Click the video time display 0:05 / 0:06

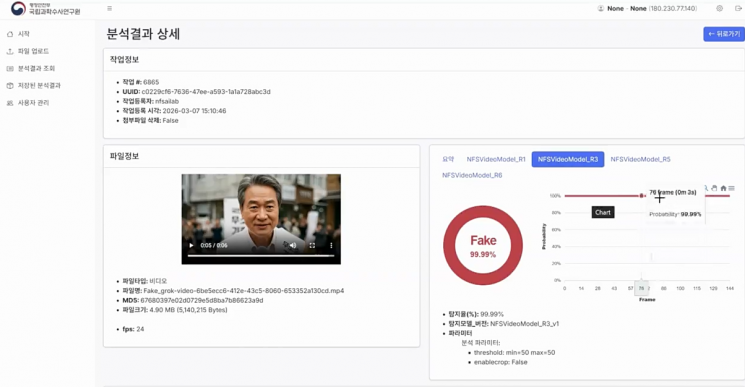pyautogui.click(x=214, y=245)
